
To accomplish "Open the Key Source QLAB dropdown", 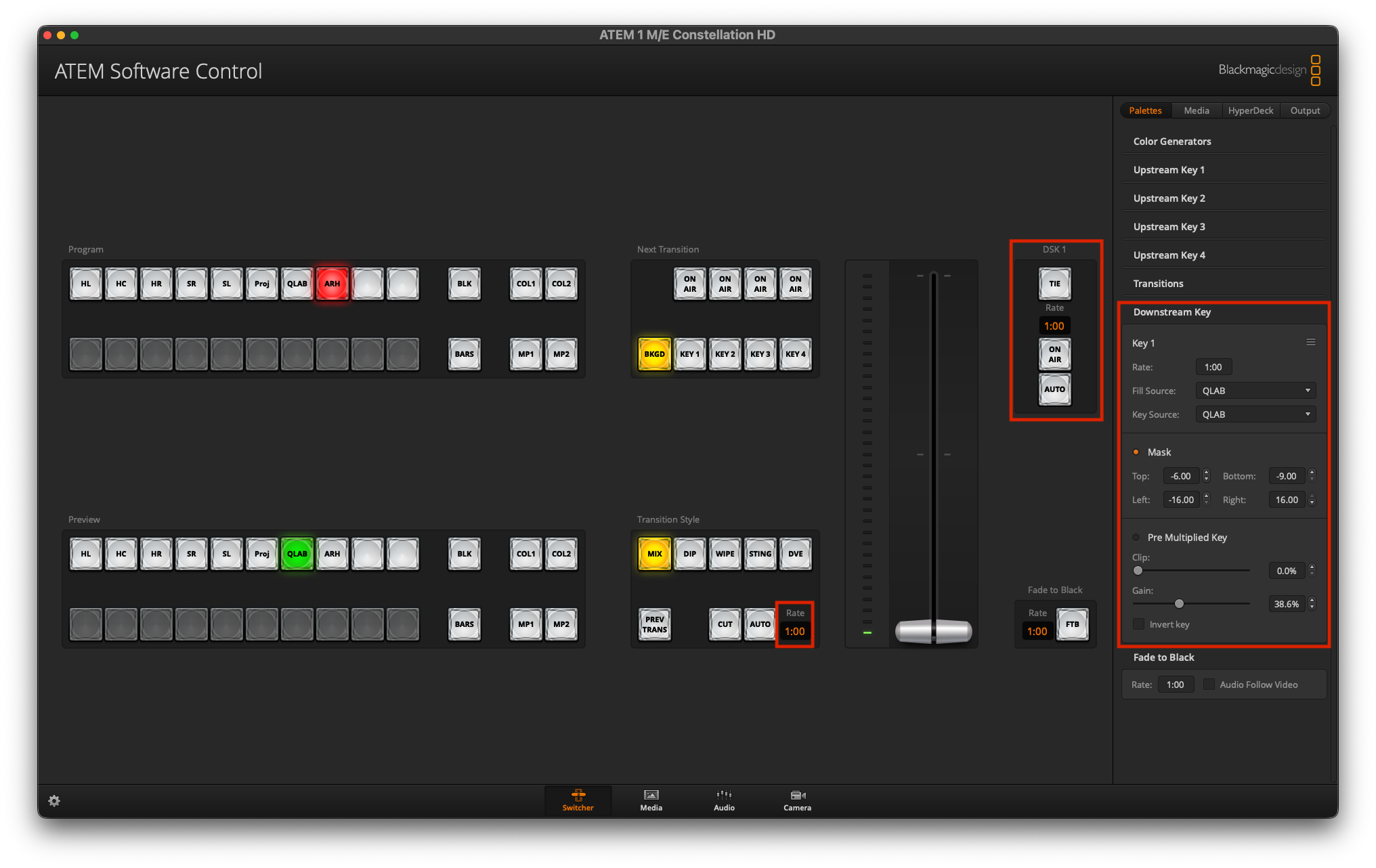I will [1255, 414].
